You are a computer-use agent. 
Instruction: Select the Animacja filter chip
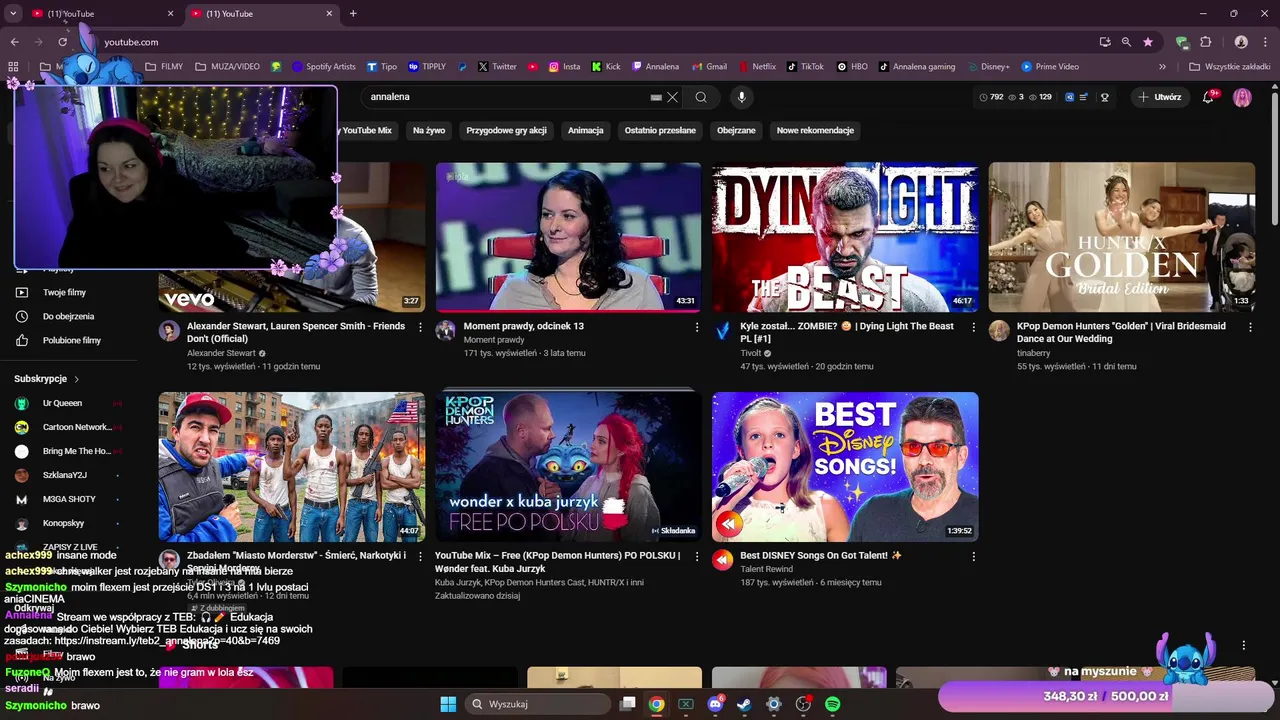585,130
